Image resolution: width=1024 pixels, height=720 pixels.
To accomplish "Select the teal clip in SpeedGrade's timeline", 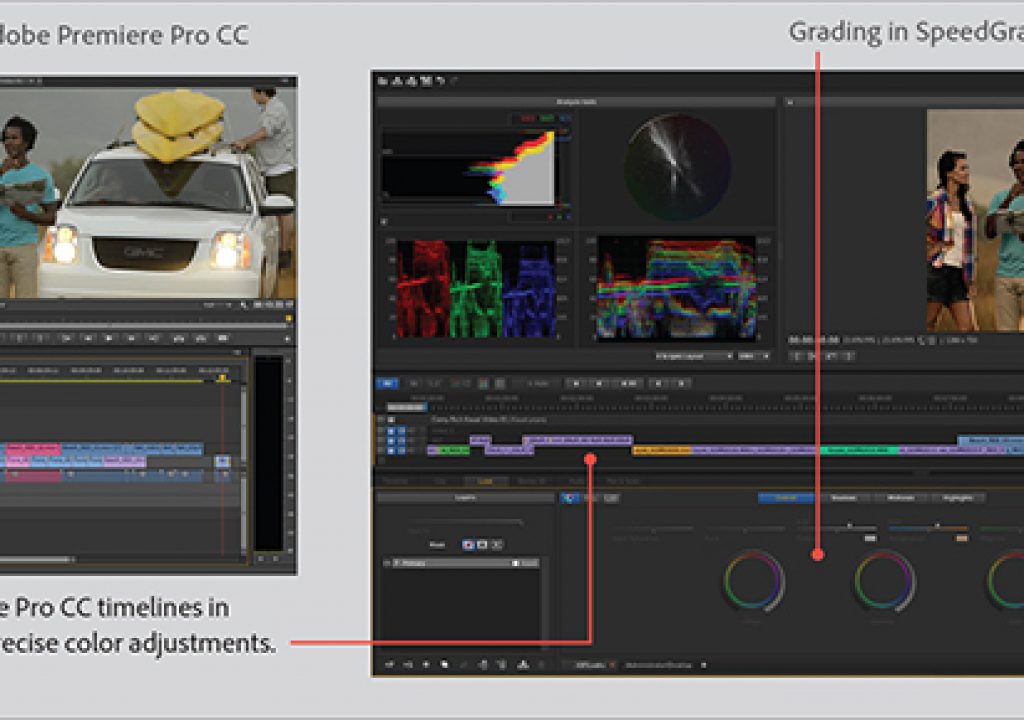I will (859, 450).
